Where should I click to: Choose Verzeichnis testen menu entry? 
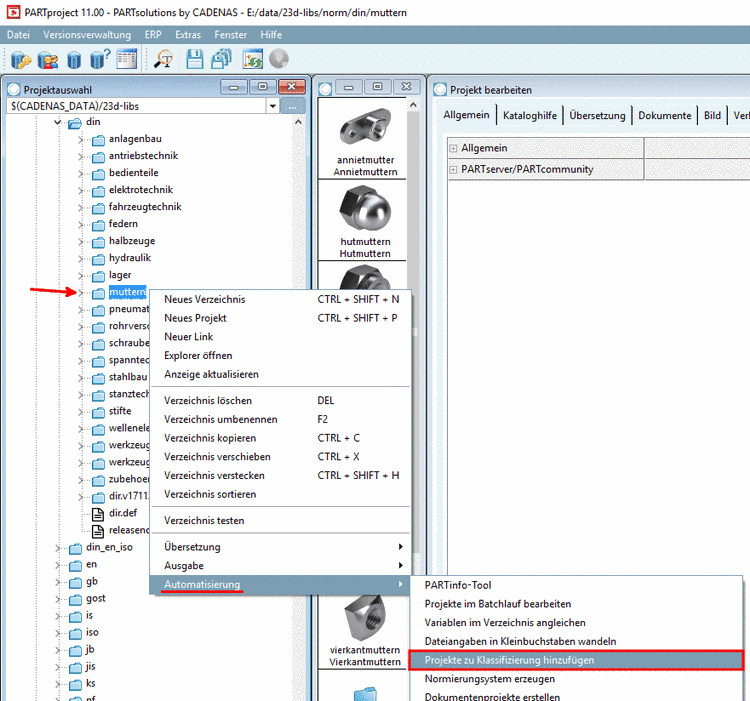281,520
